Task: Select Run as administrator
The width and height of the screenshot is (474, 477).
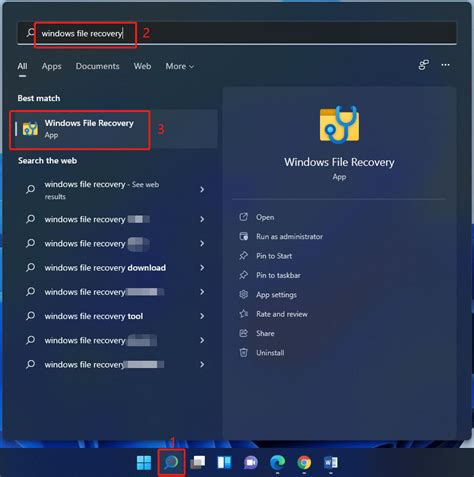Action: [x=289, y=236]
